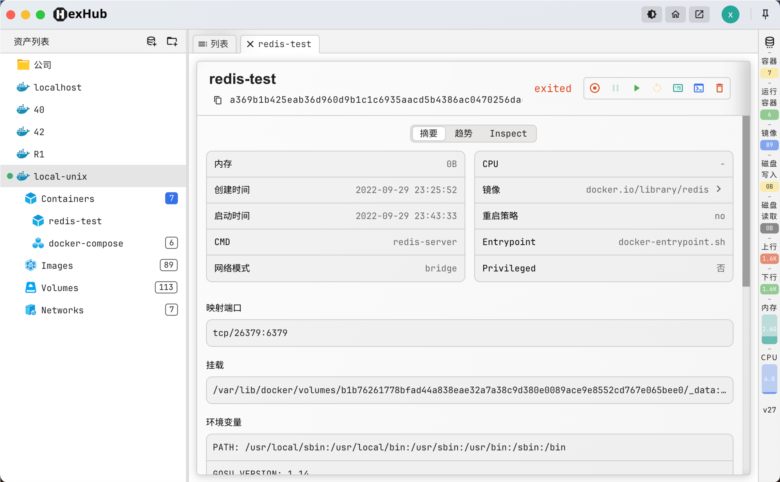The image size is (780, 482).
Task: Click the database icon in right stats bar
Action: pyautogui.click(x=770, y=42)
